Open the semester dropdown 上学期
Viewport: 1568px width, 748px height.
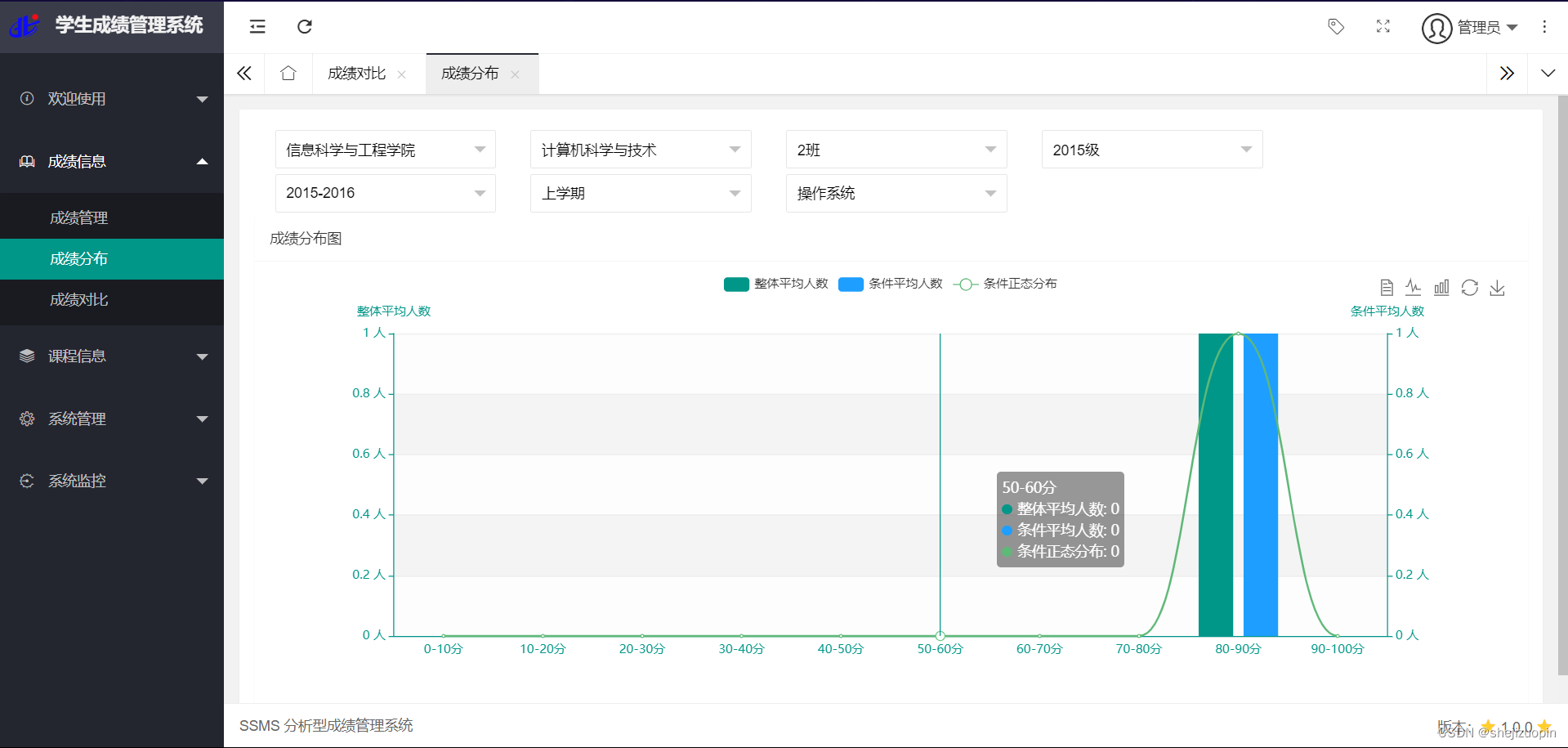tap(641, 193)
